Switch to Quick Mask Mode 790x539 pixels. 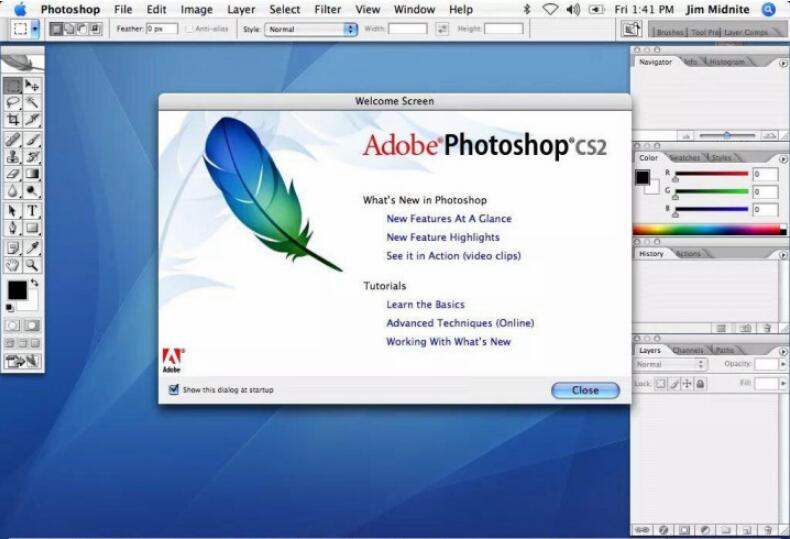pyautogui.click(x=32, y=325)
